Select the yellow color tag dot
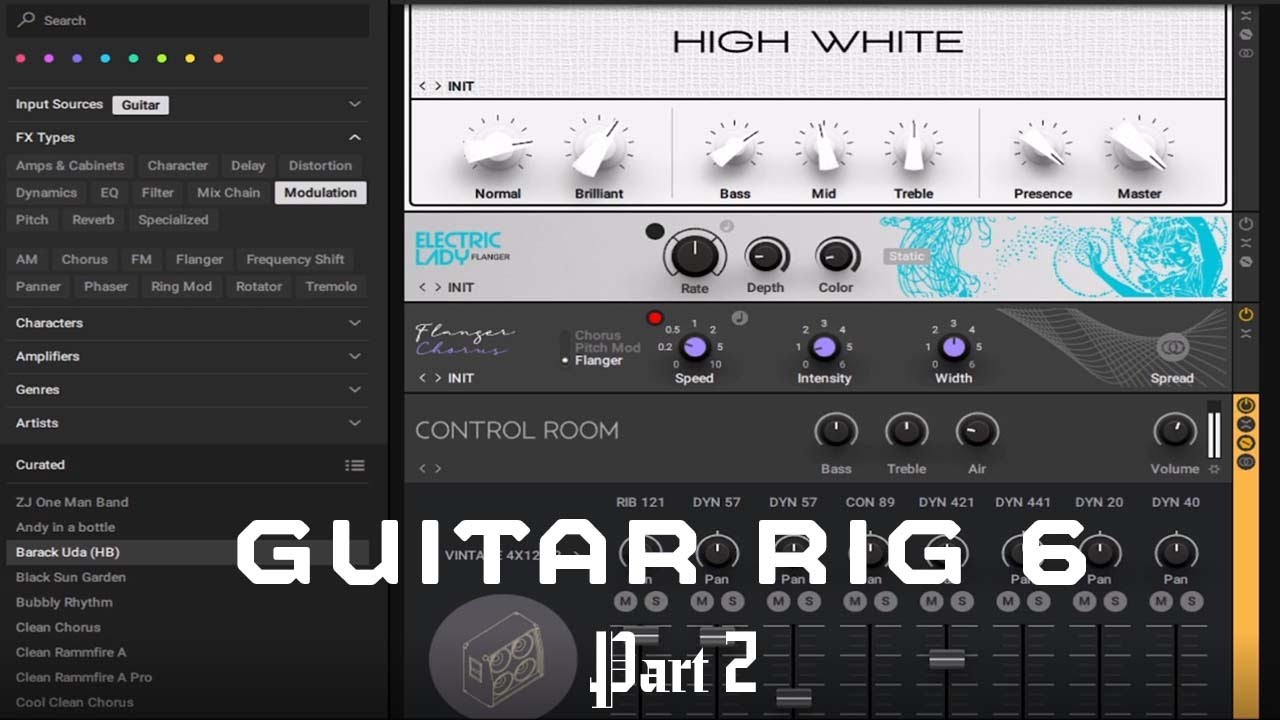 (190, 58)
